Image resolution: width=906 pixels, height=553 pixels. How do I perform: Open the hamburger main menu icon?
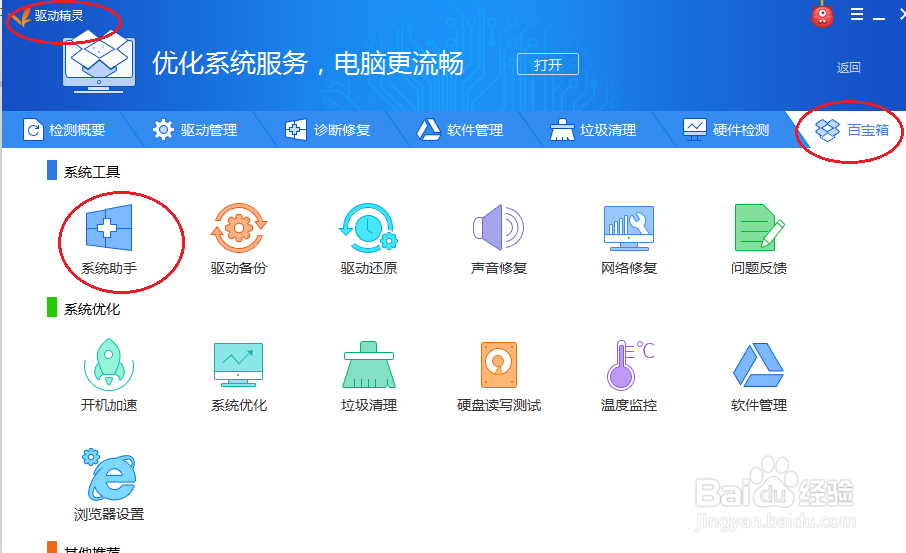857,14
